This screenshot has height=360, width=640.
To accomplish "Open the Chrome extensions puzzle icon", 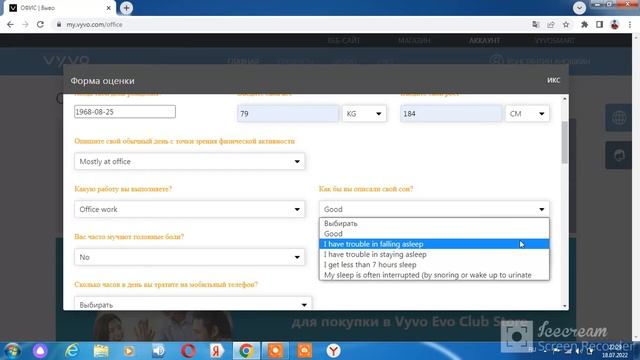I will (x=584, y=24).
